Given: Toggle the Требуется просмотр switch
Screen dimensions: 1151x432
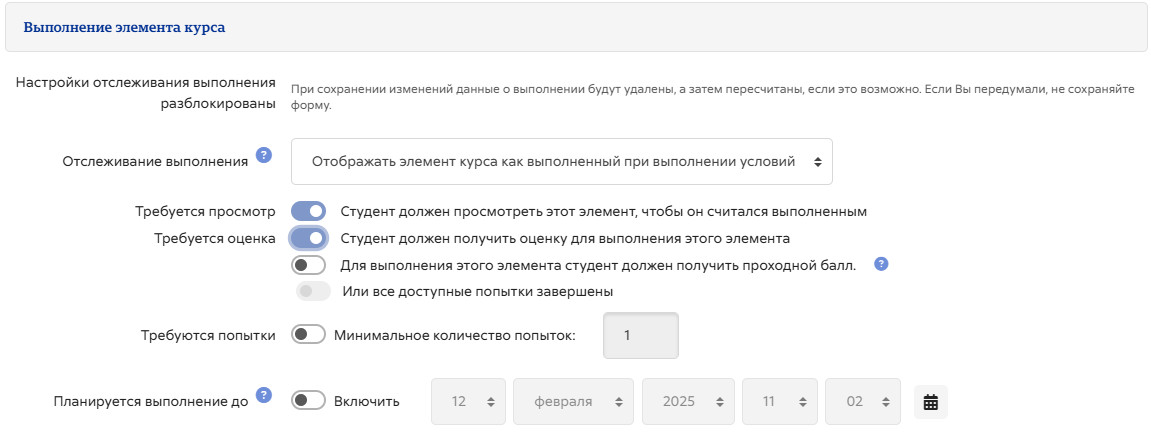Looking at the screenshot, I should tap(308, 211).
